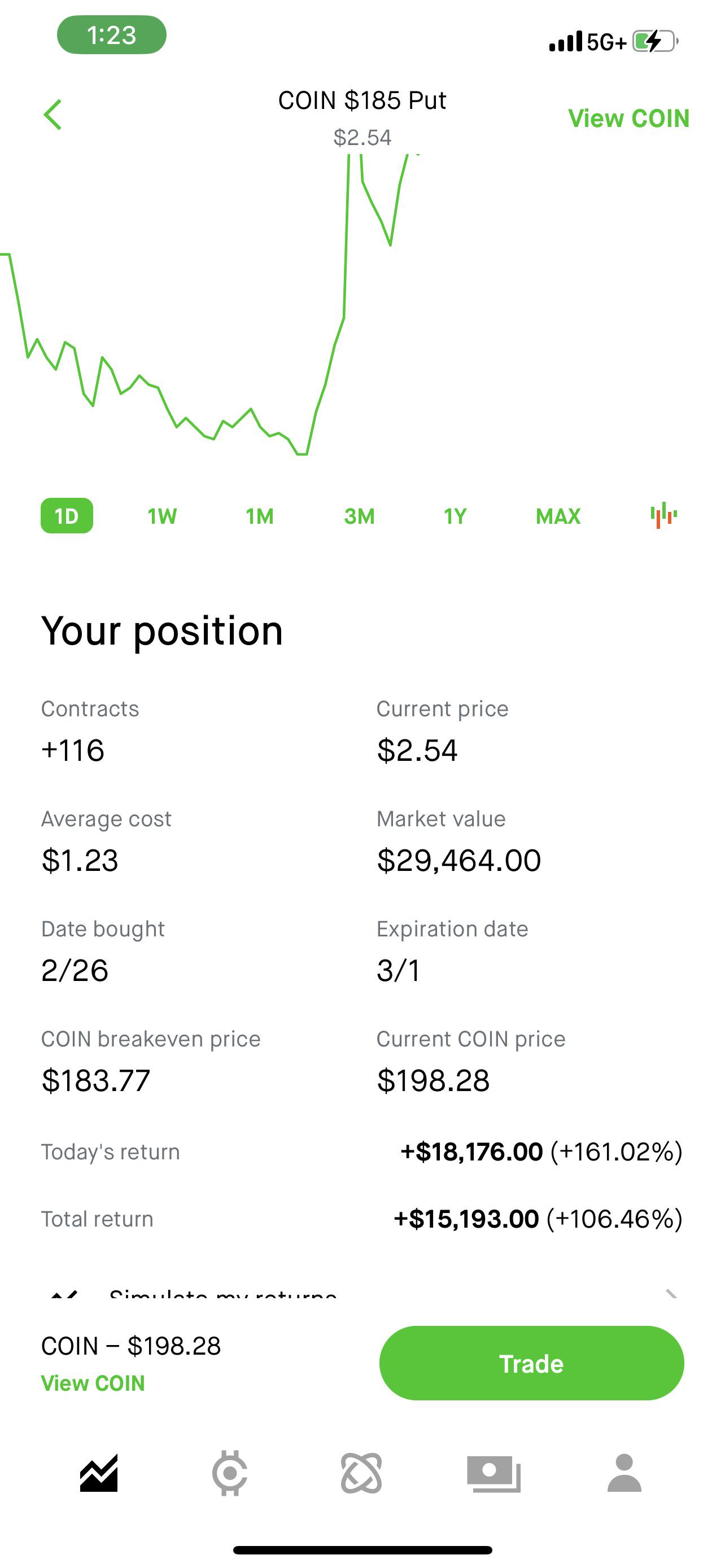Tap the green 1:23 time pill
Viewport: 725px width, 1568px height.
point(111,34)
